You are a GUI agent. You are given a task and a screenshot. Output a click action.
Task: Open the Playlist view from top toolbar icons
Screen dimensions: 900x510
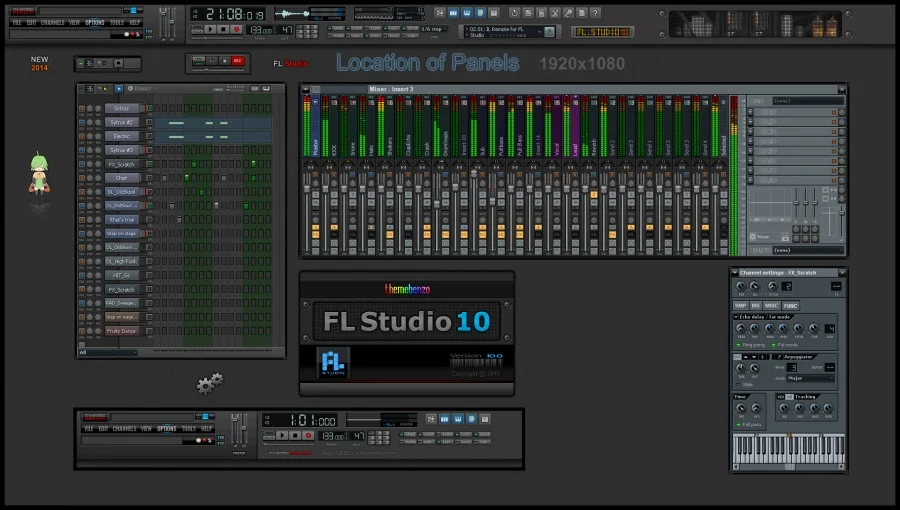[x=440, y=13]
